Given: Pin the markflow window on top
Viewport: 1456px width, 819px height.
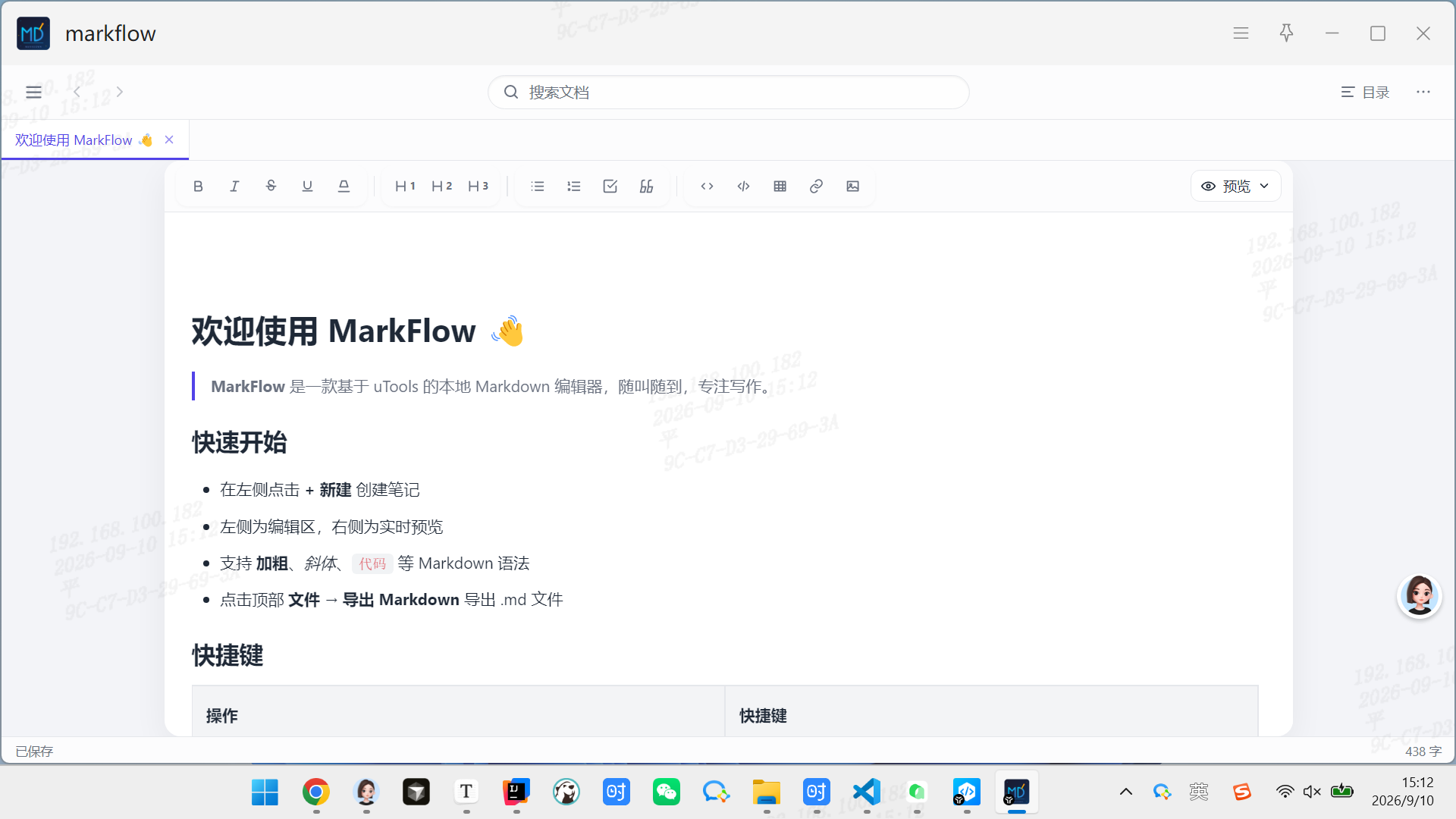Looking at the screenshot, I should 1287,33.
